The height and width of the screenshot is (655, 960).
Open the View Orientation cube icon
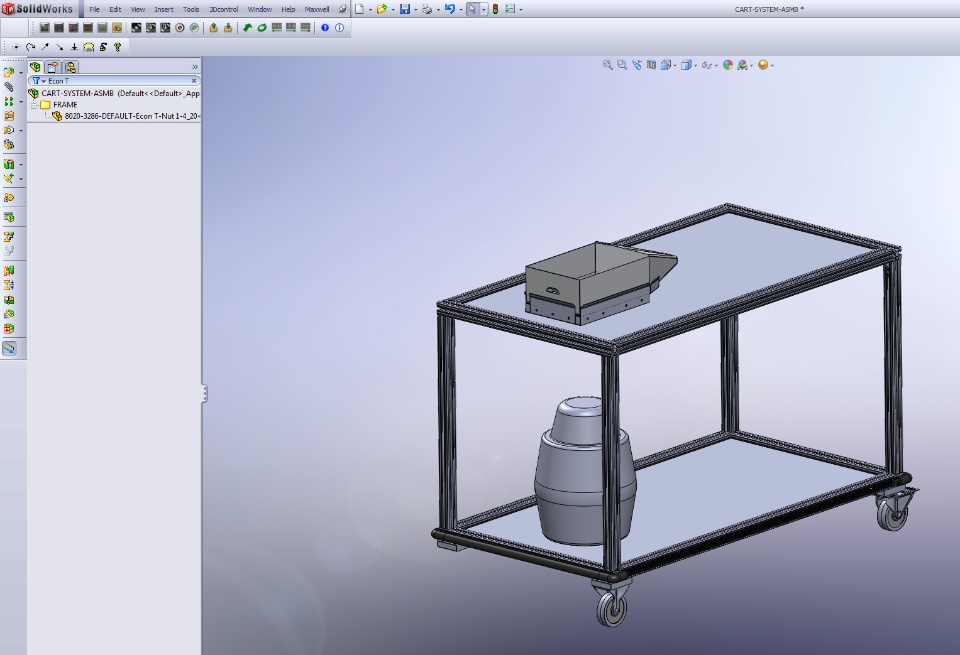point(666,65)
